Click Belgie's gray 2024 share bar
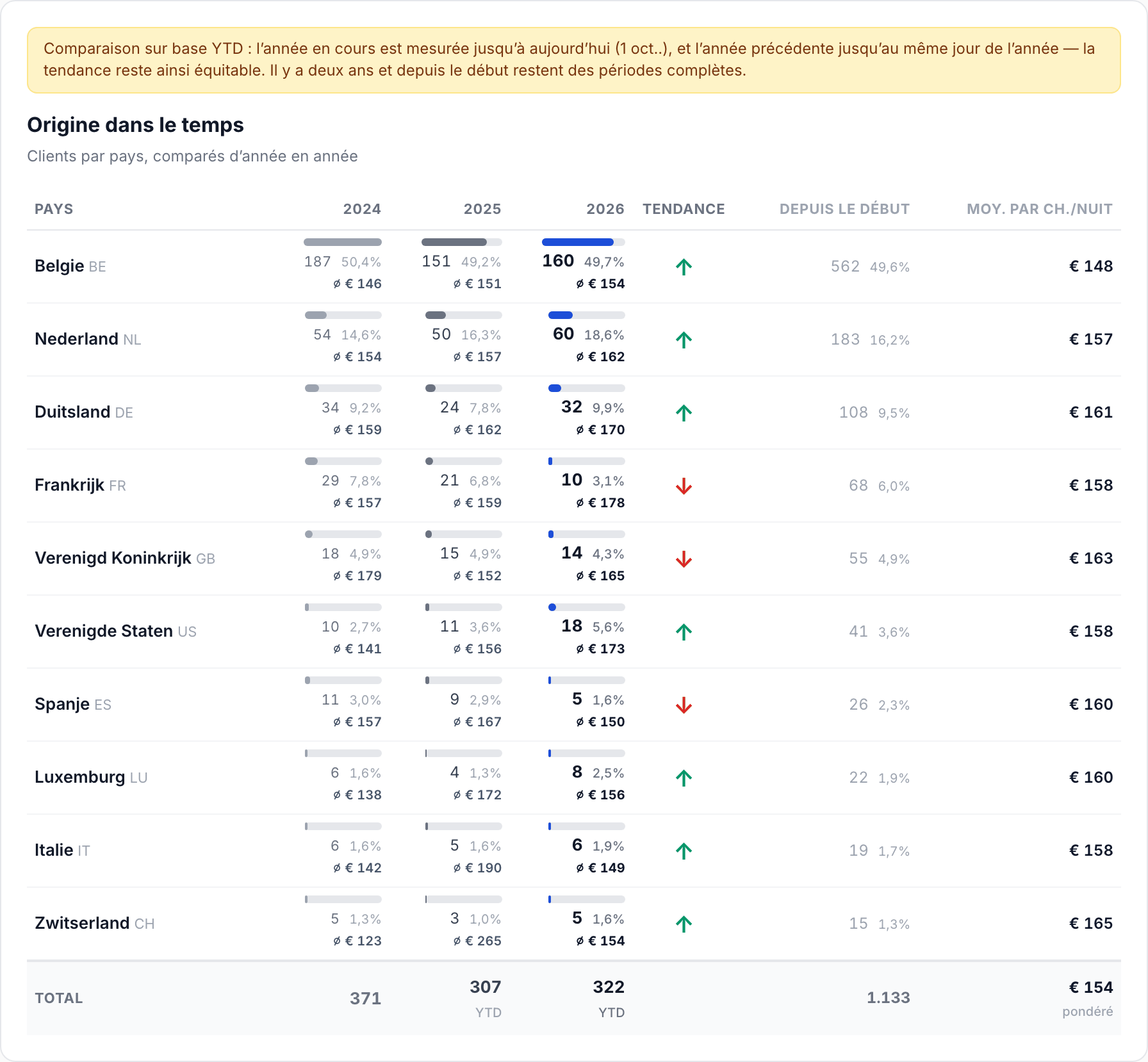The height and width of the screenshot is (1062, 1148). [x=343, y=242]
